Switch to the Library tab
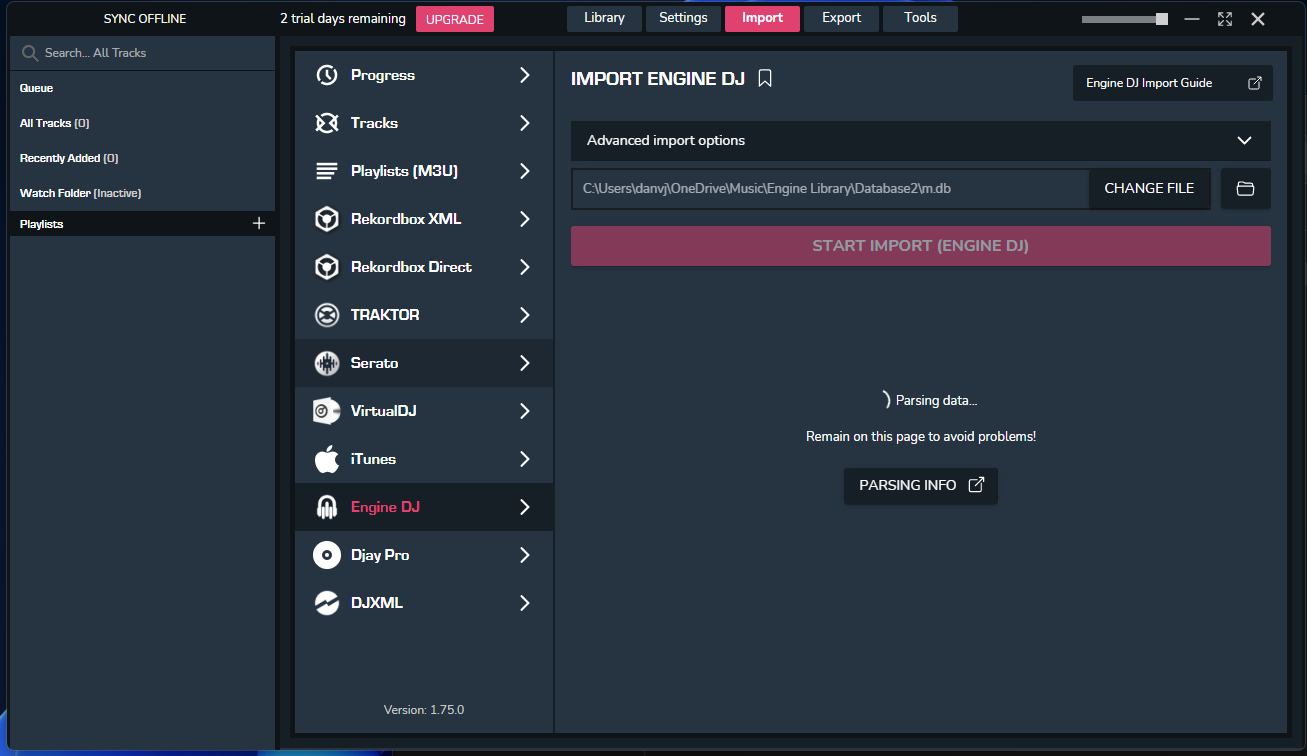 (x=604, y=18)
